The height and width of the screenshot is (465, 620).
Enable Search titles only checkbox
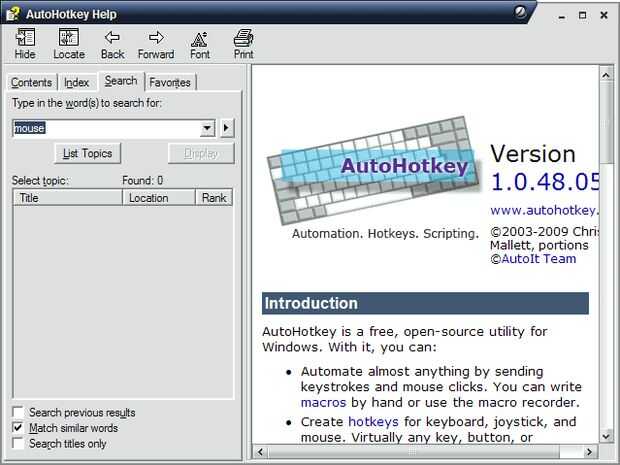point(18,443)
